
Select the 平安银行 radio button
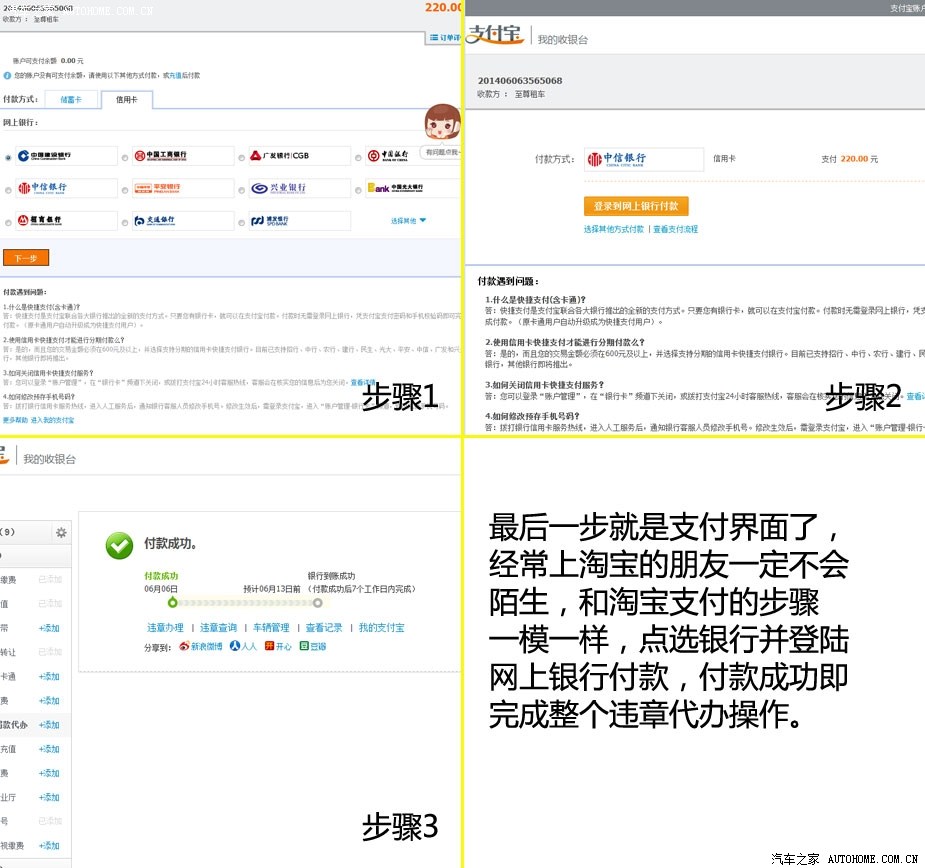pyautogui.click(x=125, y=191)
